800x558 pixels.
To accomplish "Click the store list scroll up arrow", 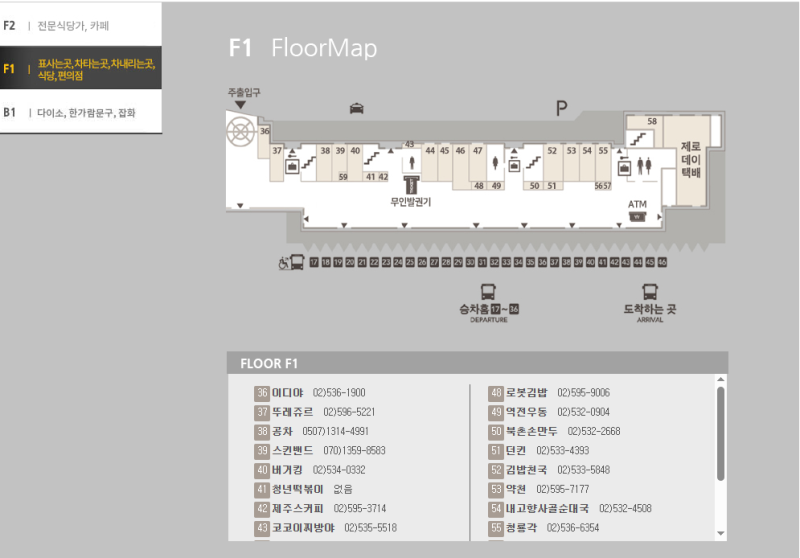I will point(720,379).
